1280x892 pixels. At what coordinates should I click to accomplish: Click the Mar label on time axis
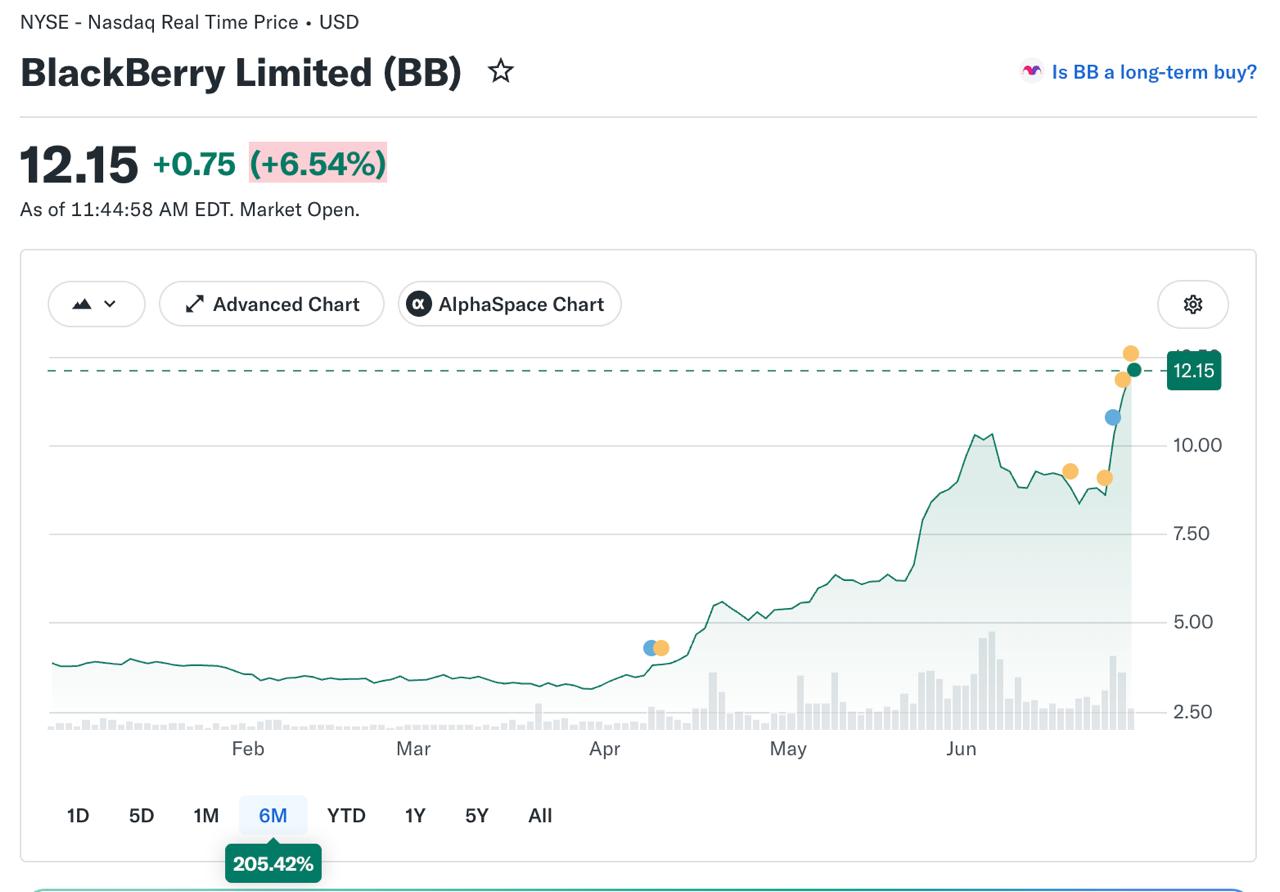point(413,749)
